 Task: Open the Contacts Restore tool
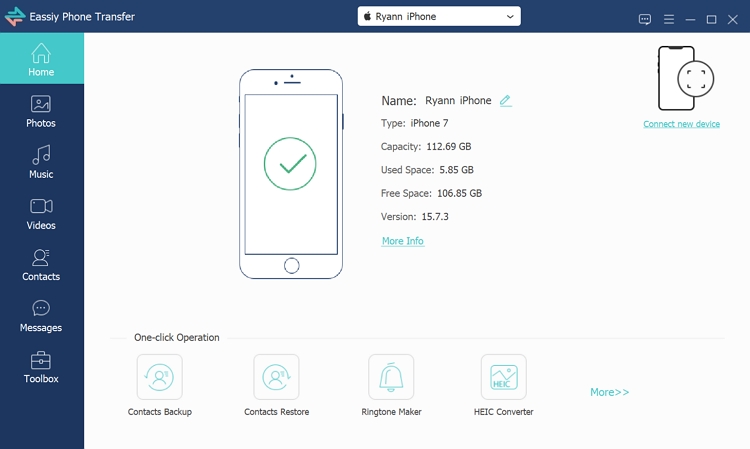coord(276,377)
